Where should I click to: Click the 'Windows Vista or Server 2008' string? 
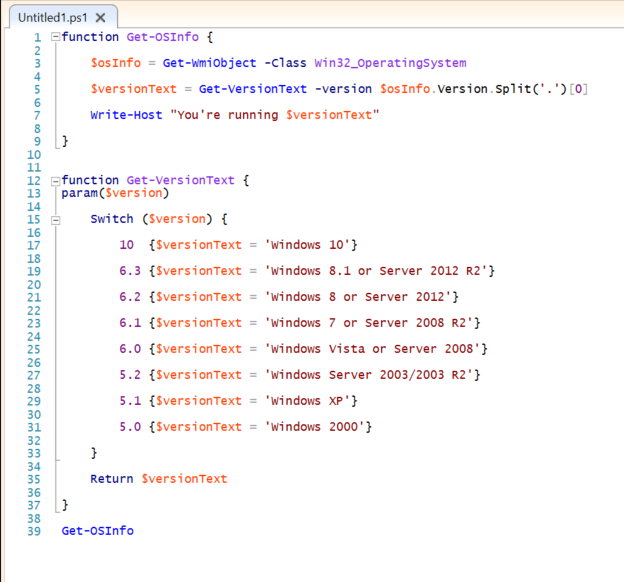pos(373,349)
